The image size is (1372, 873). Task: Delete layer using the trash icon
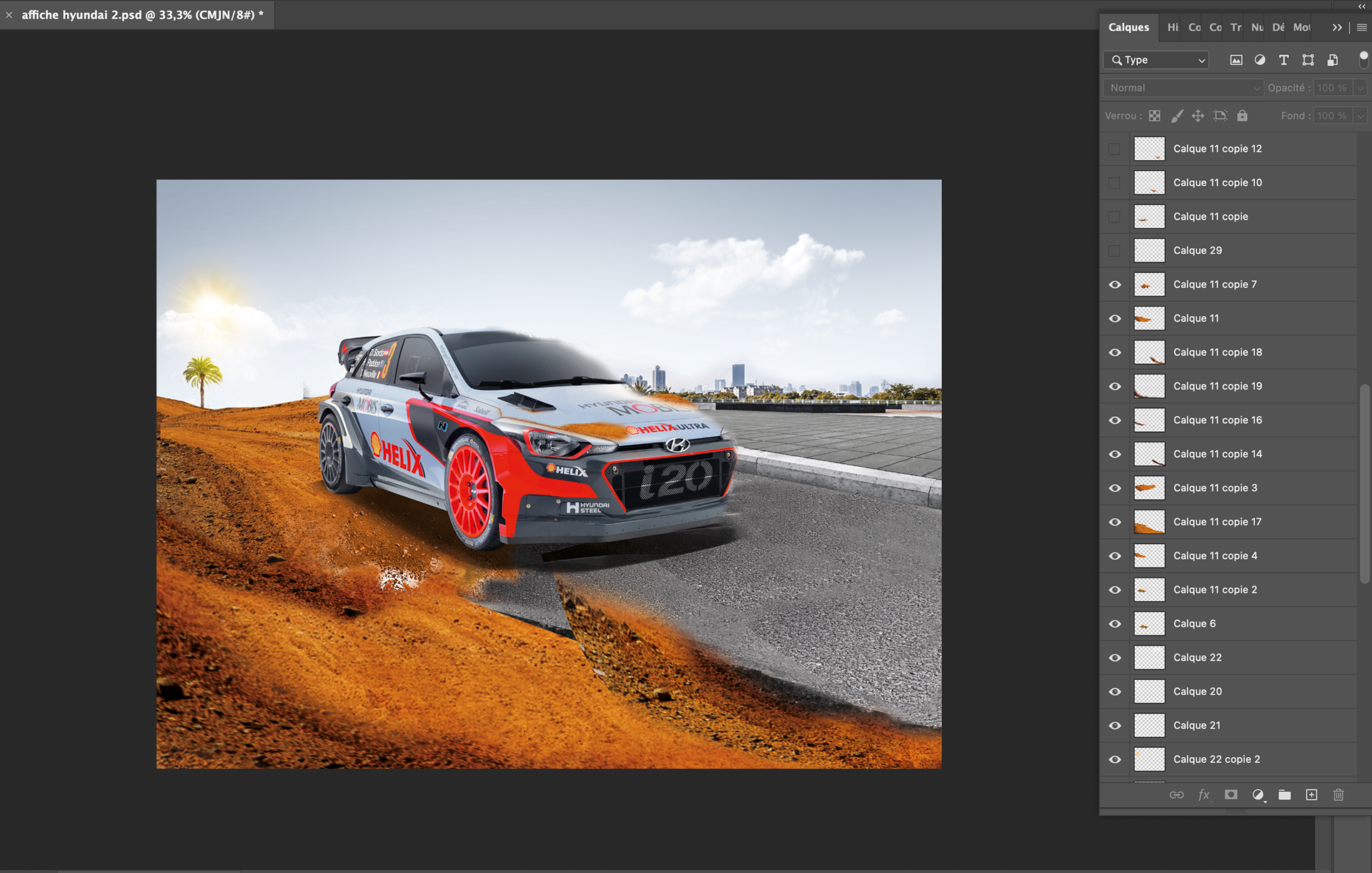coord(1338,795)
